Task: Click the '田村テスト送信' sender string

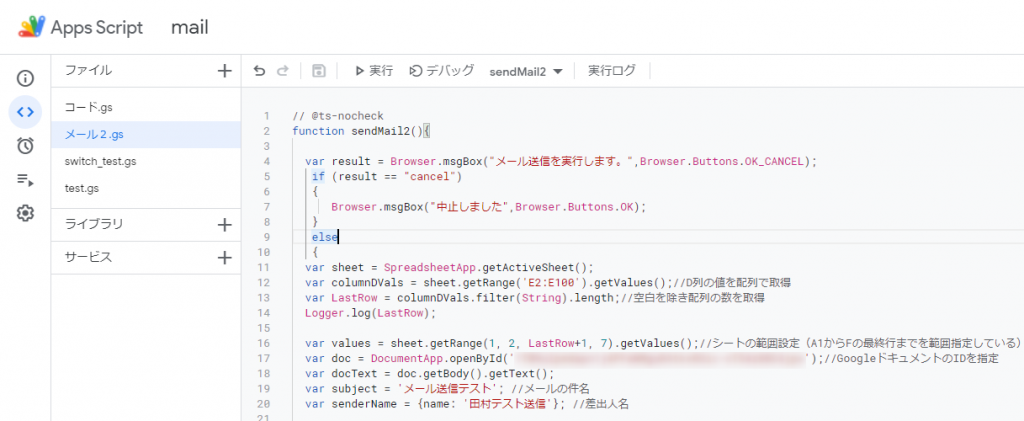Action: pyautogui.click(x=509, y=404)
